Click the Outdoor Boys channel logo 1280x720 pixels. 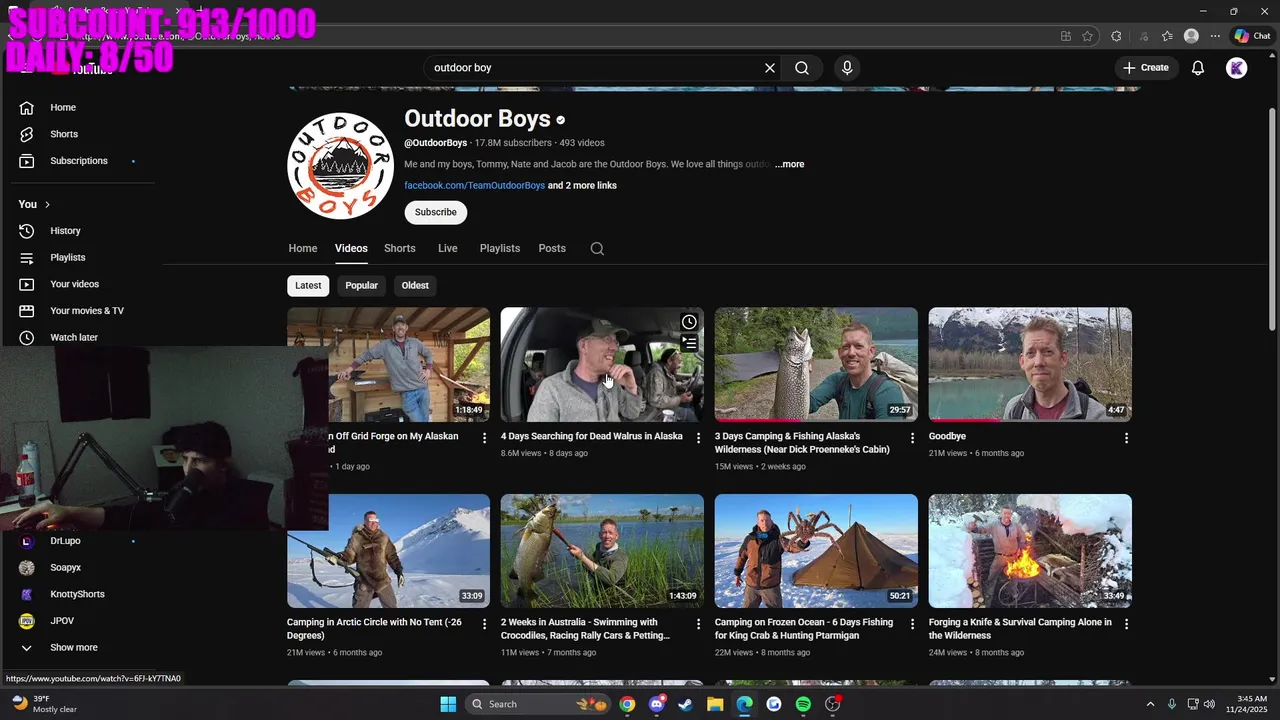[x=341, y=166]
